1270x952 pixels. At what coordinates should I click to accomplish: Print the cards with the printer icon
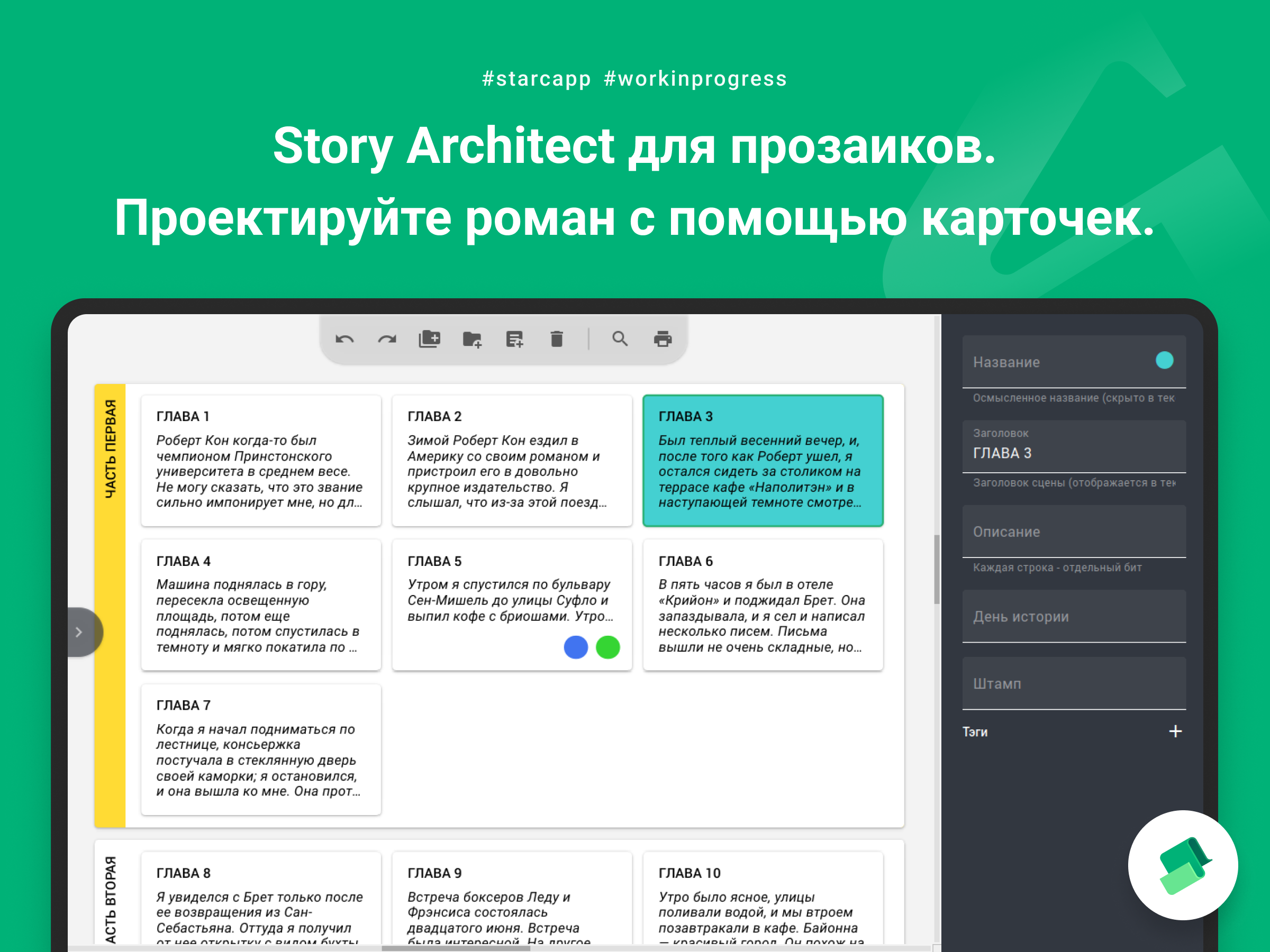(x=663, y=339)
